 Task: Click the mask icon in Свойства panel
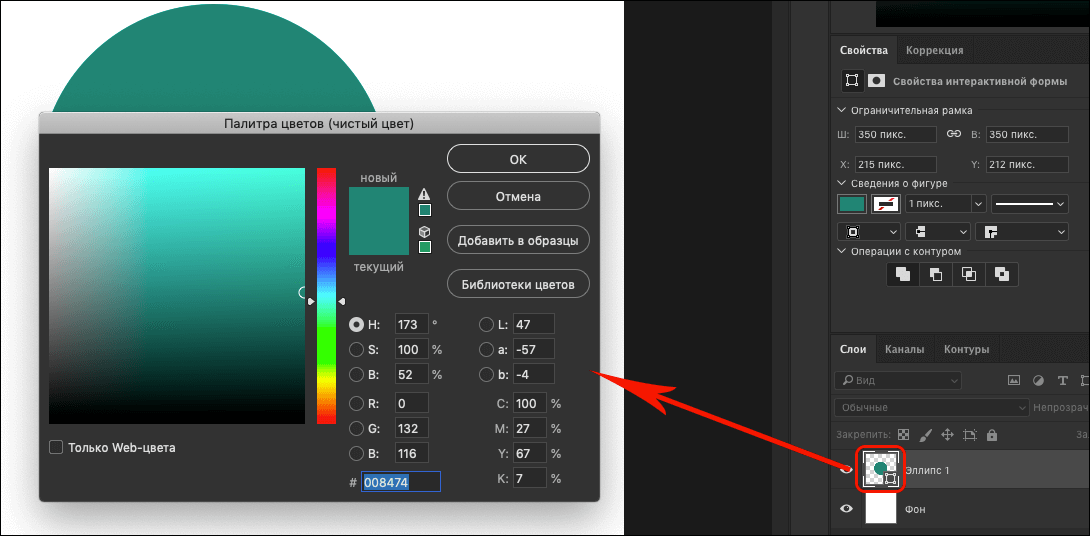point(877,81)
